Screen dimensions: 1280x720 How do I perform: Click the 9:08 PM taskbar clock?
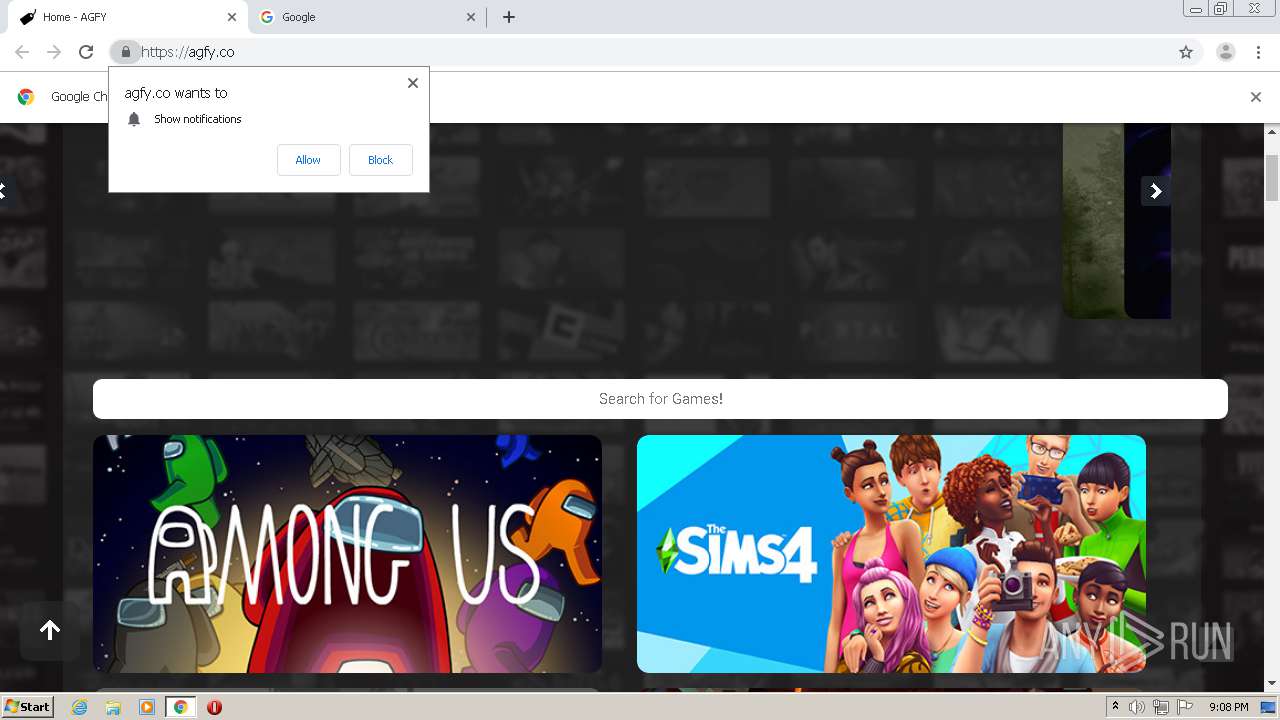coord(1228,707)
